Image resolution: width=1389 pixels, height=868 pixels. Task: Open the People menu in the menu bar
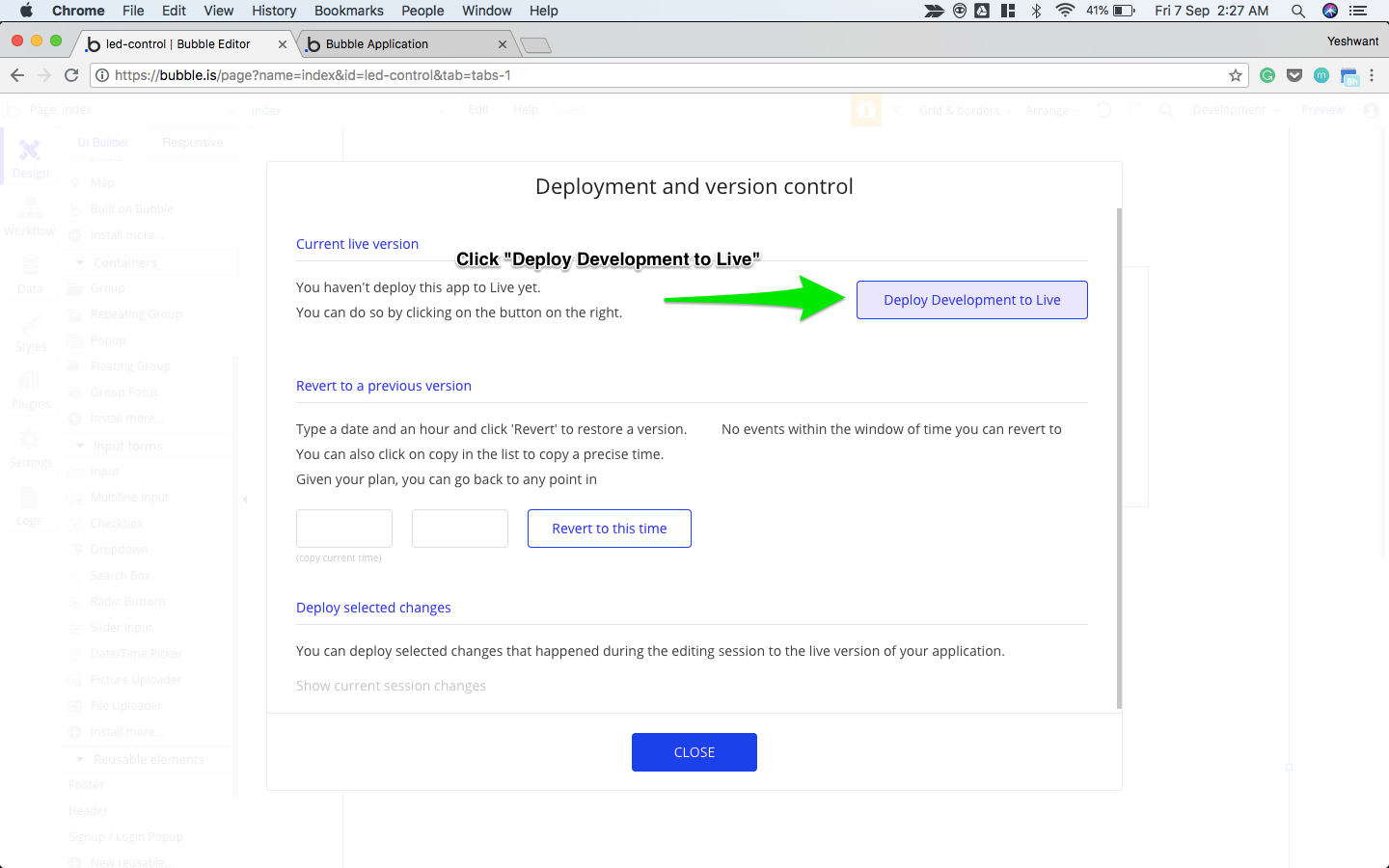click(422, 11)
